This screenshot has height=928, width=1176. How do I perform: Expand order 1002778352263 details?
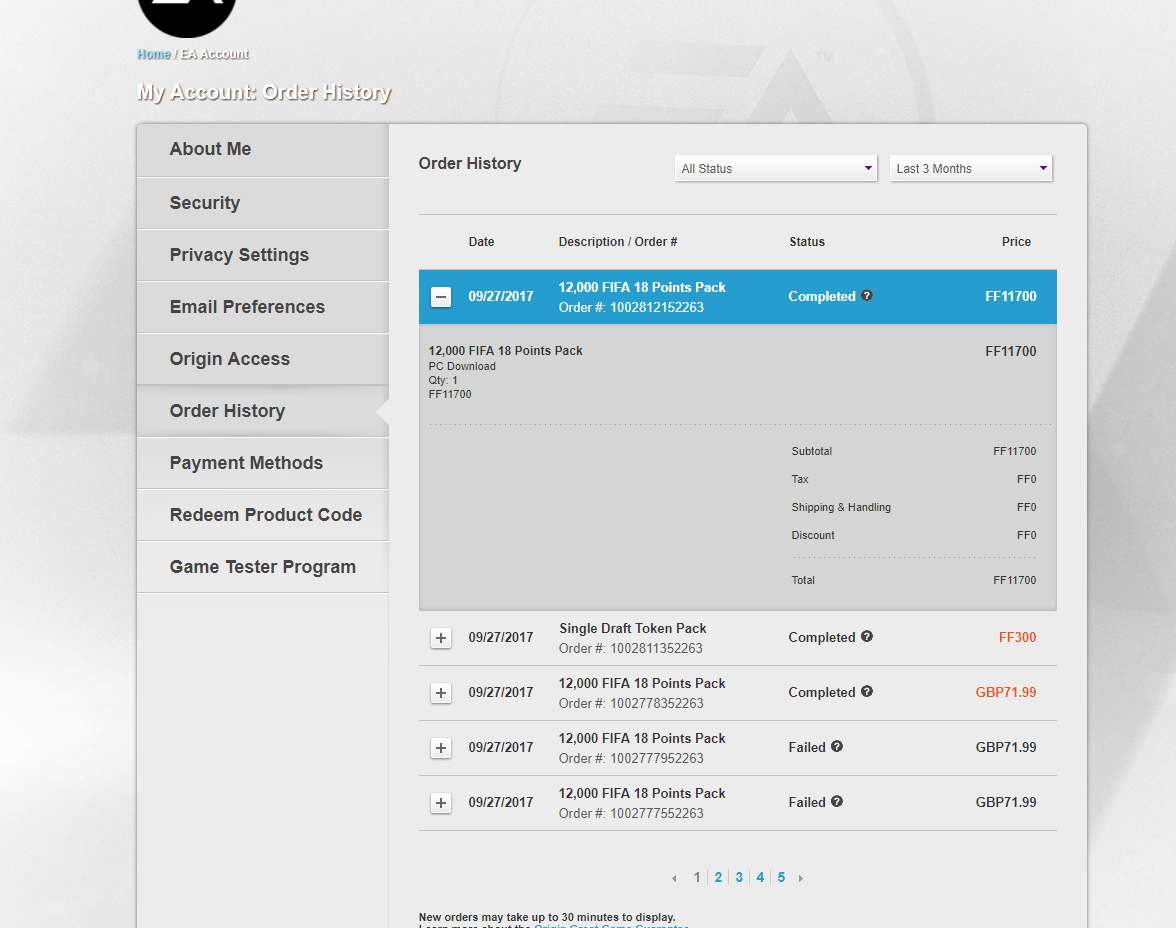pyautogui.click(x=441, y=693)
